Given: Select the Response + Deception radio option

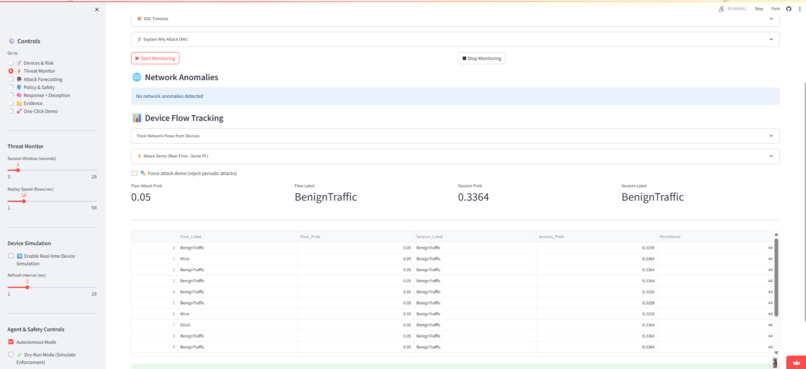Looking at the screenshot, I should [x=11, y=95].
